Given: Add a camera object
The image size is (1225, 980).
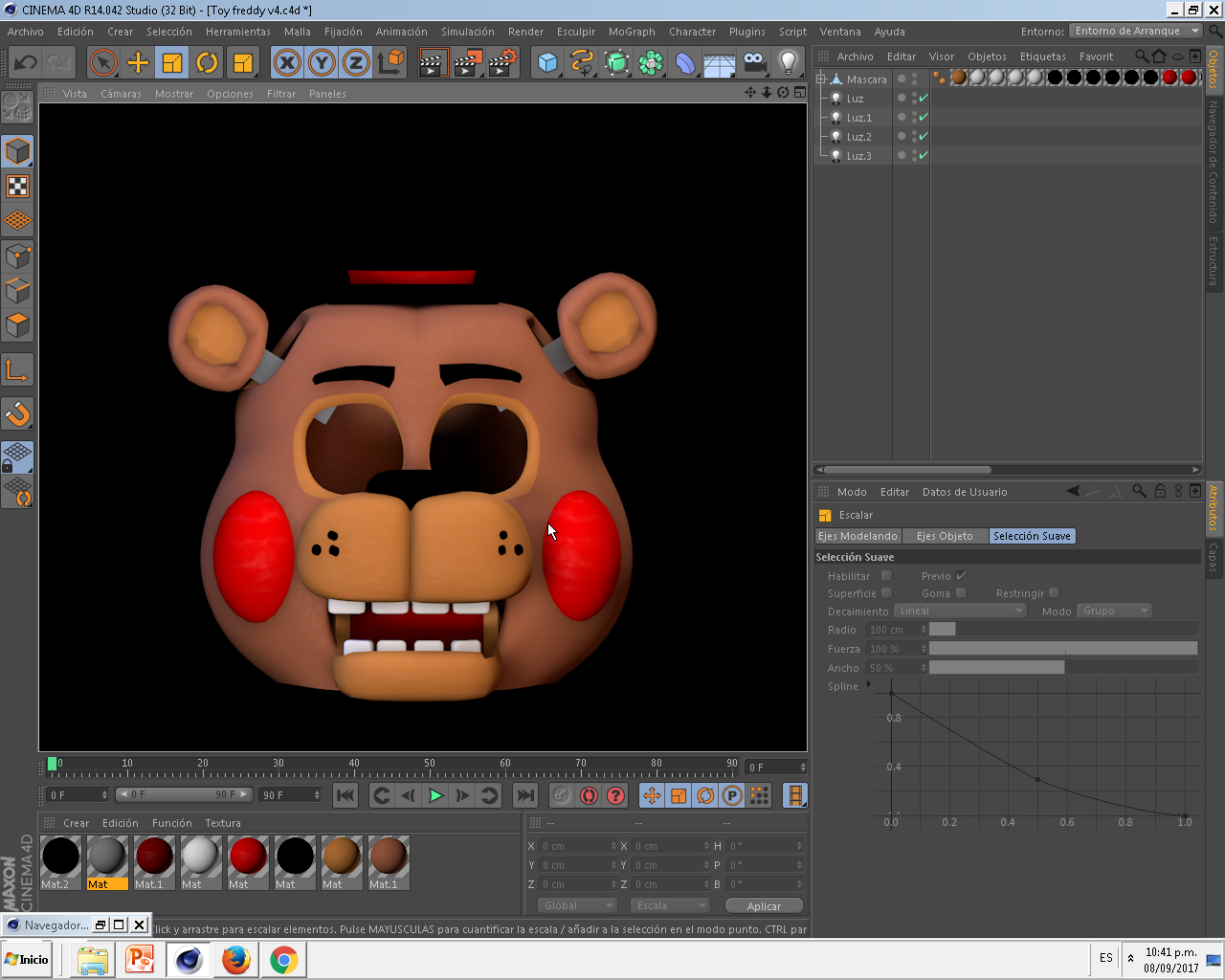Looking at the screenshot, I should (754, 63).
